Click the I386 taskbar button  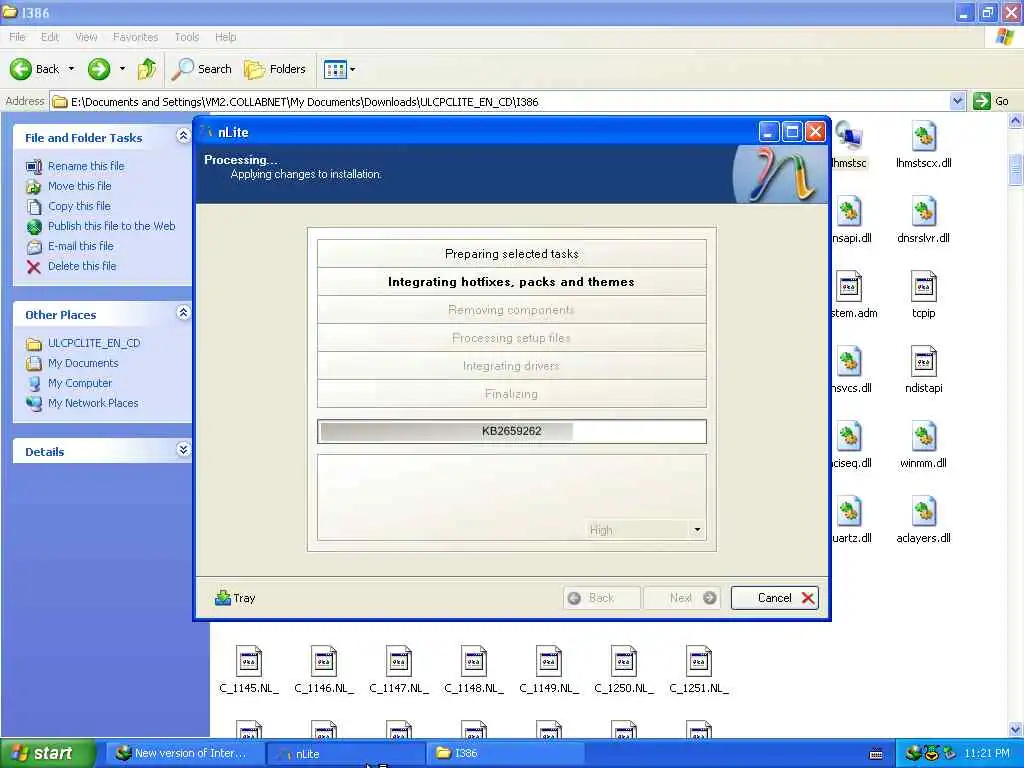point(504,753)
